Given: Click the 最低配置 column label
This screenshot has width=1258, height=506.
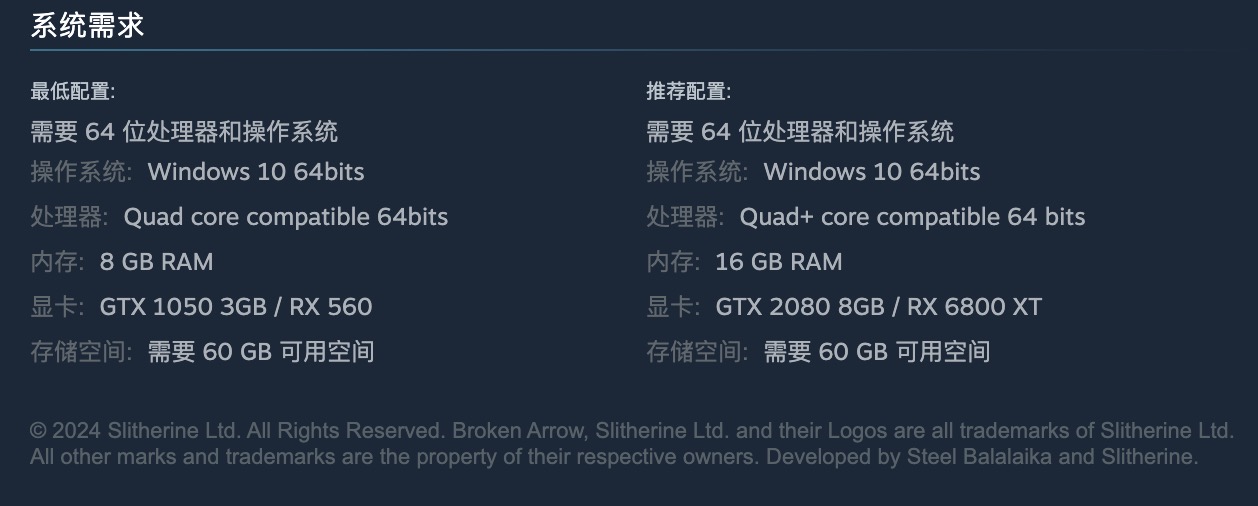Looking at the screenshot, I should 72,92.
